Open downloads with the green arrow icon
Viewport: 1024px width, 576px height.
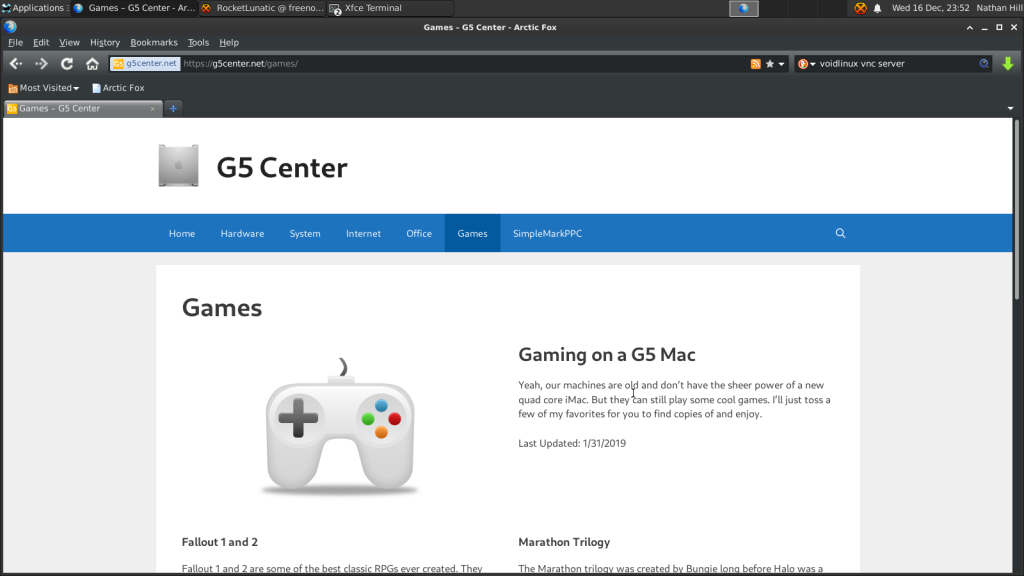(1008, 63)
